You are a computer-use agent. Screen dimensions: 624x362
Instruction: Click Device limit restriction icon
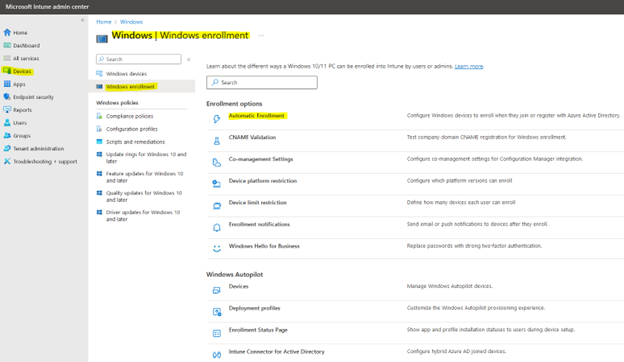216,206
